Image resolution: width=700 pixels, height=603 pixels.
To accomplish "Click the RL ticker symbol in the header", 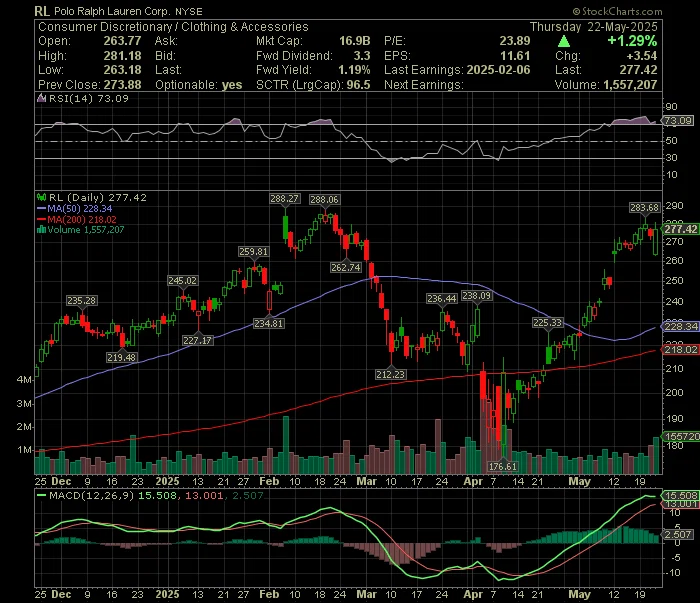I will 42,11.
